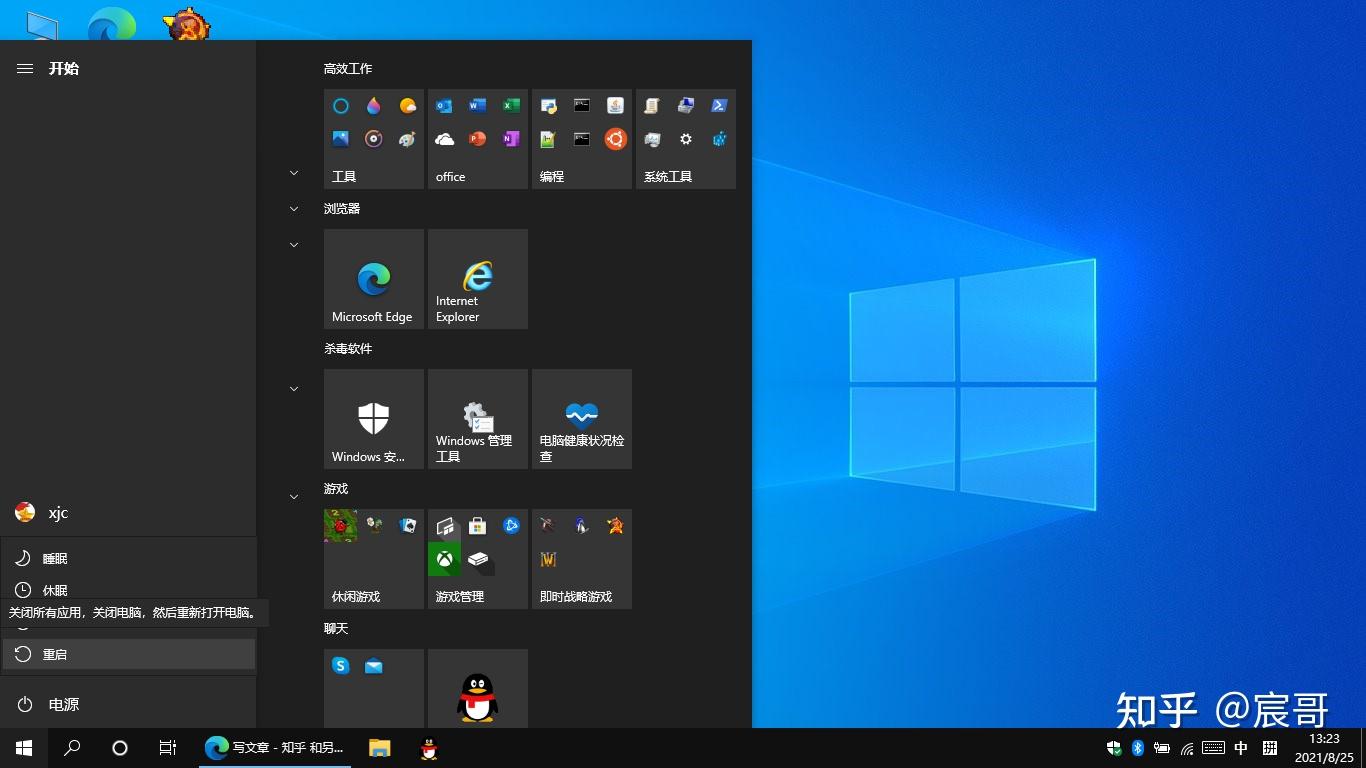
Task: Expand the 系统工具 folder tile
Action: pyautogui.click(x=686, y=139)
